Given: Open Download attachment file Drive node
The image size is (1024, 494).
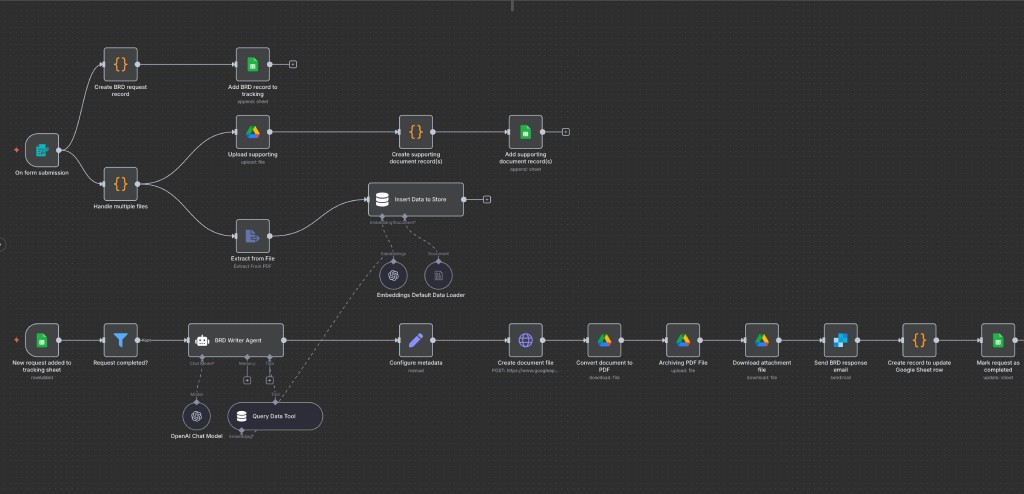Looking at the screenshot, I should (x=762, y=340).
